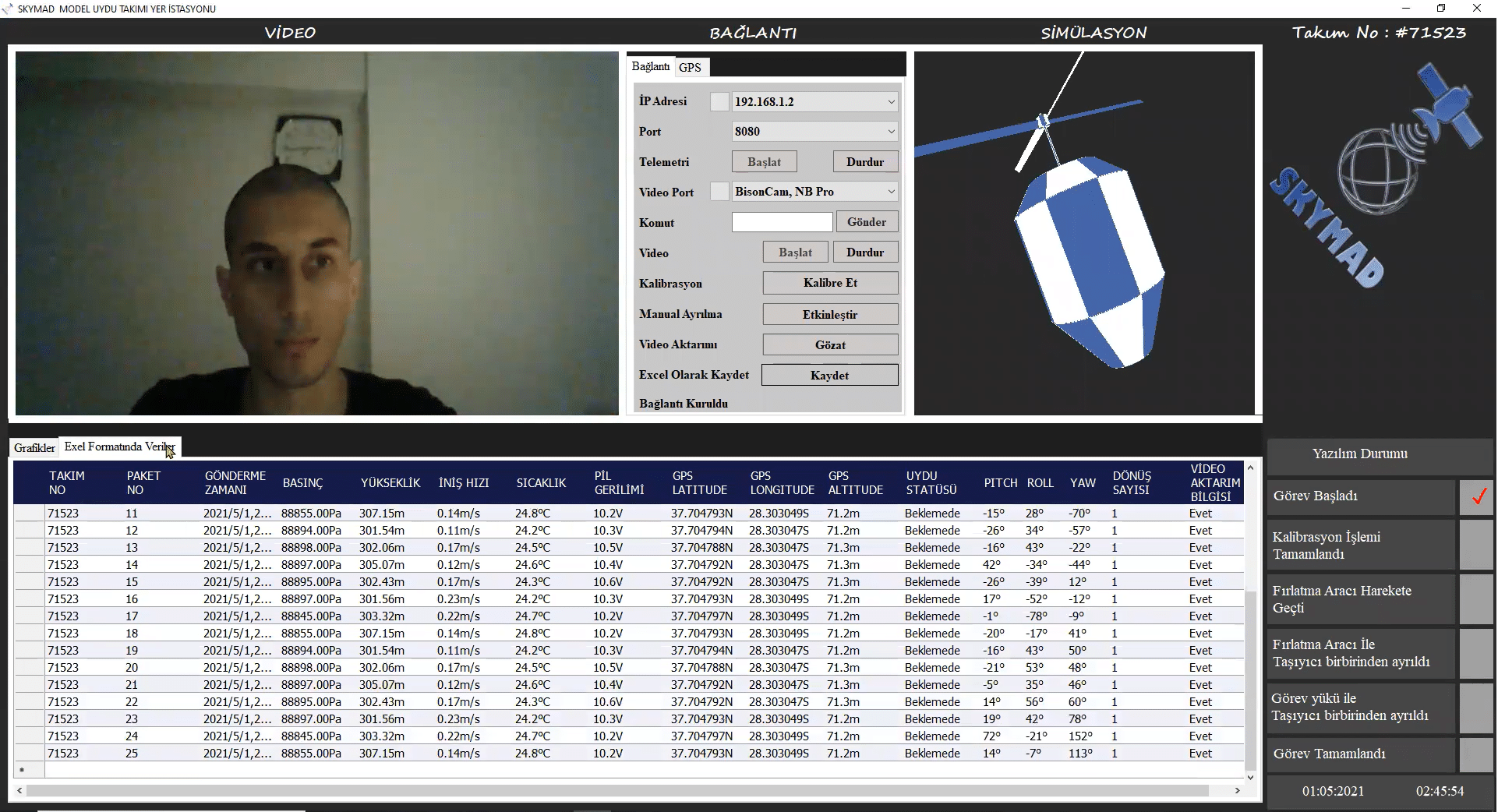The height and width of the screenshot is (812, 1498).
Task: Click the YÜKSEKLİK column header
Action: (395, 483)
